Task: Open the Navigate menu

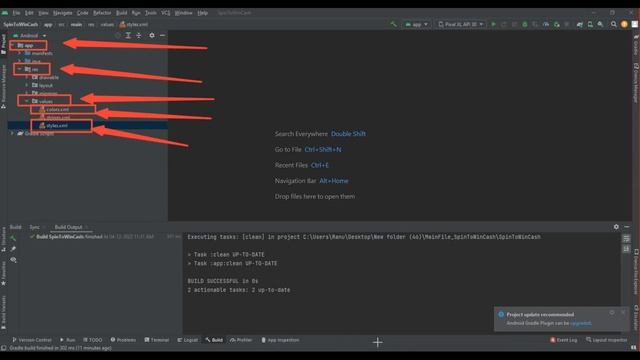Action: (x=62, y=13)
